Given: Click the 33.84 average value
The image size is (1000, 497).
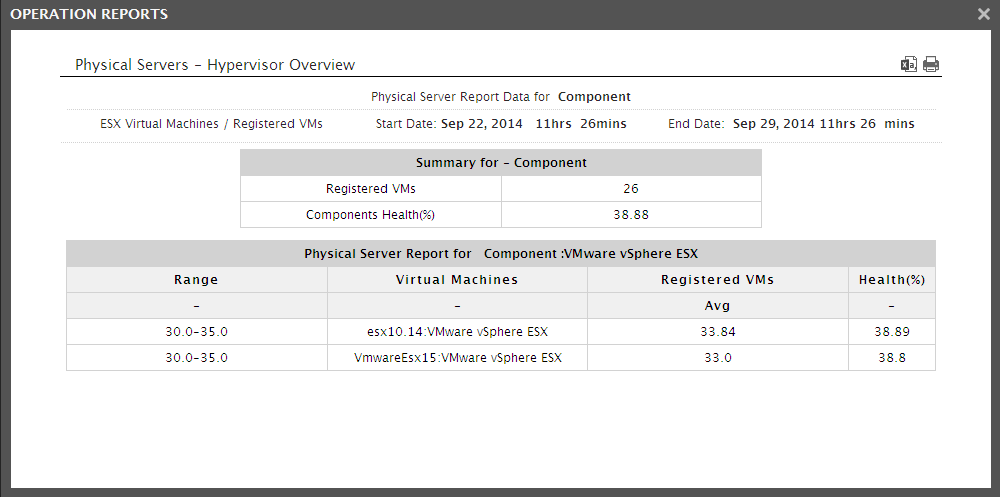Looking at the screenshot, I should pyautogui.click(x=717, y=332).
